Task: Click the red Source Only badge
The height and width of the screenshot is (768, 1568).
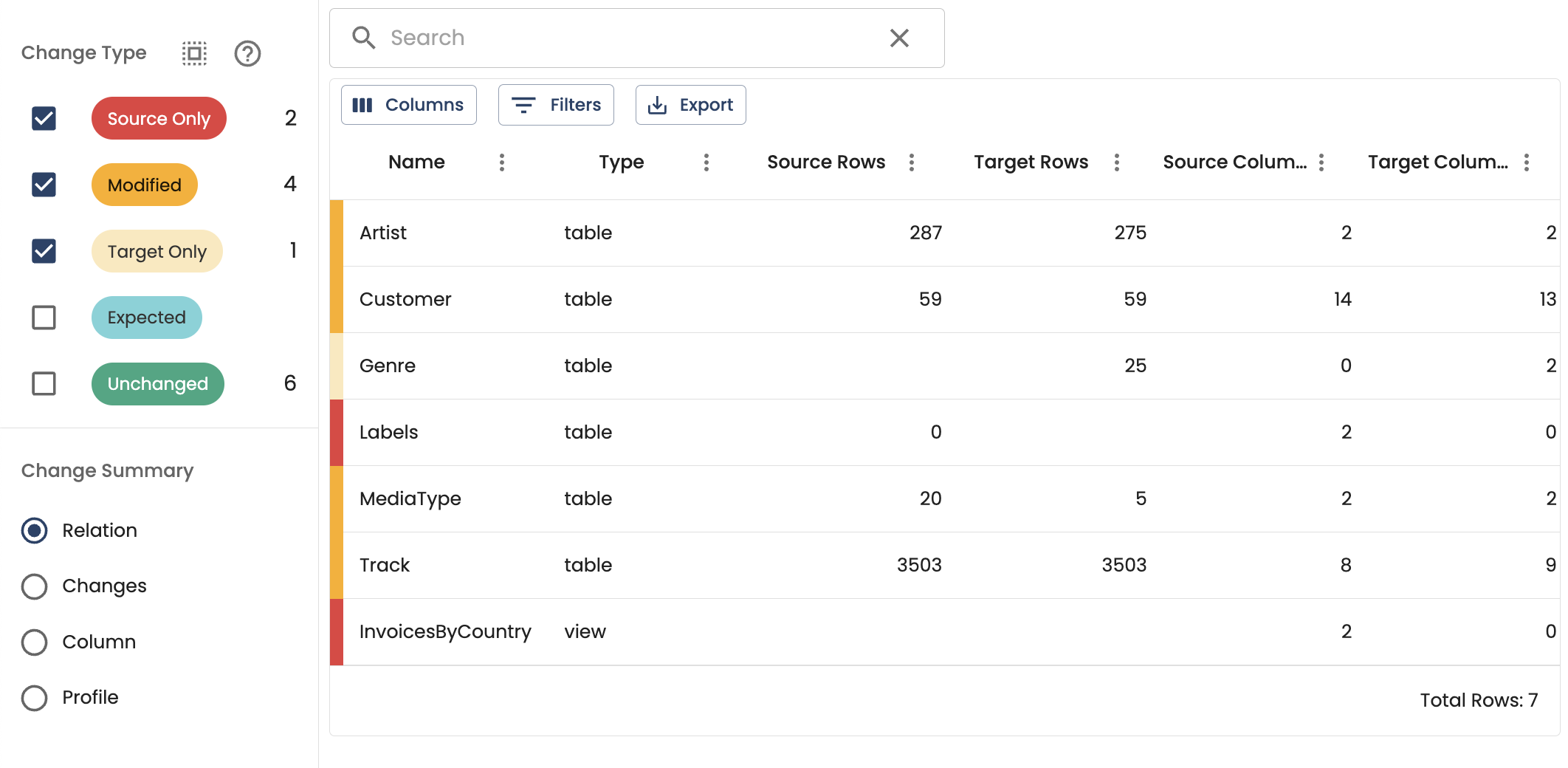Action: tap(159, 118)
